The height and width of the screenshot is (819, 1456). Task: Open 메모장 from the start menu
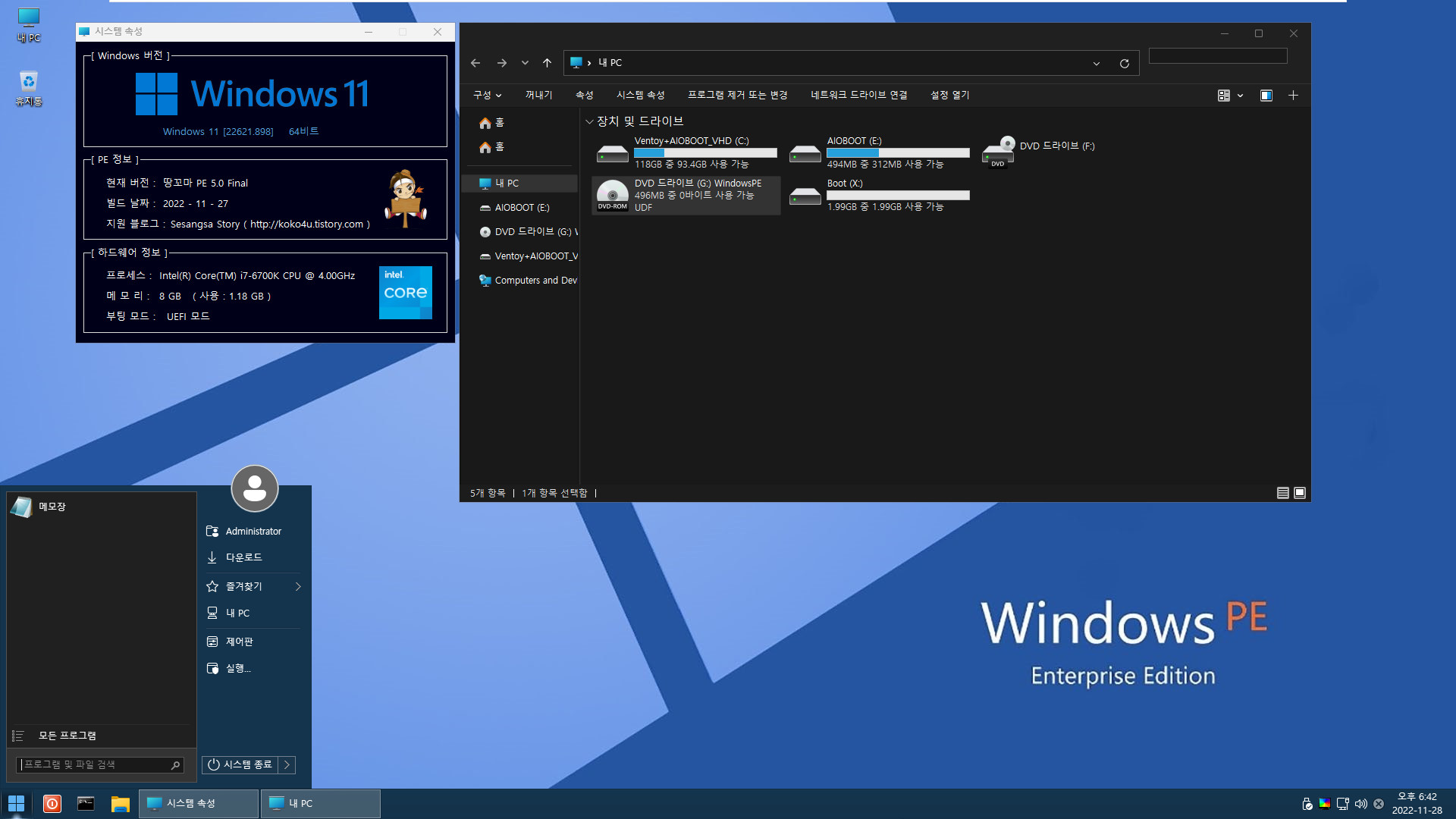[101, 507]
